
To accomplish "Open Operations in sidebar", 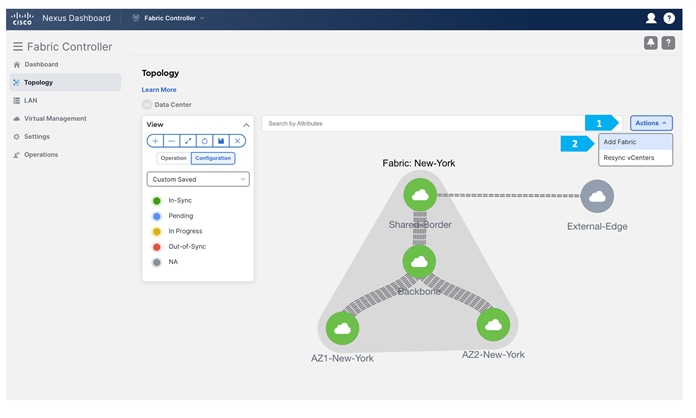I will click(x=65, y=155).
